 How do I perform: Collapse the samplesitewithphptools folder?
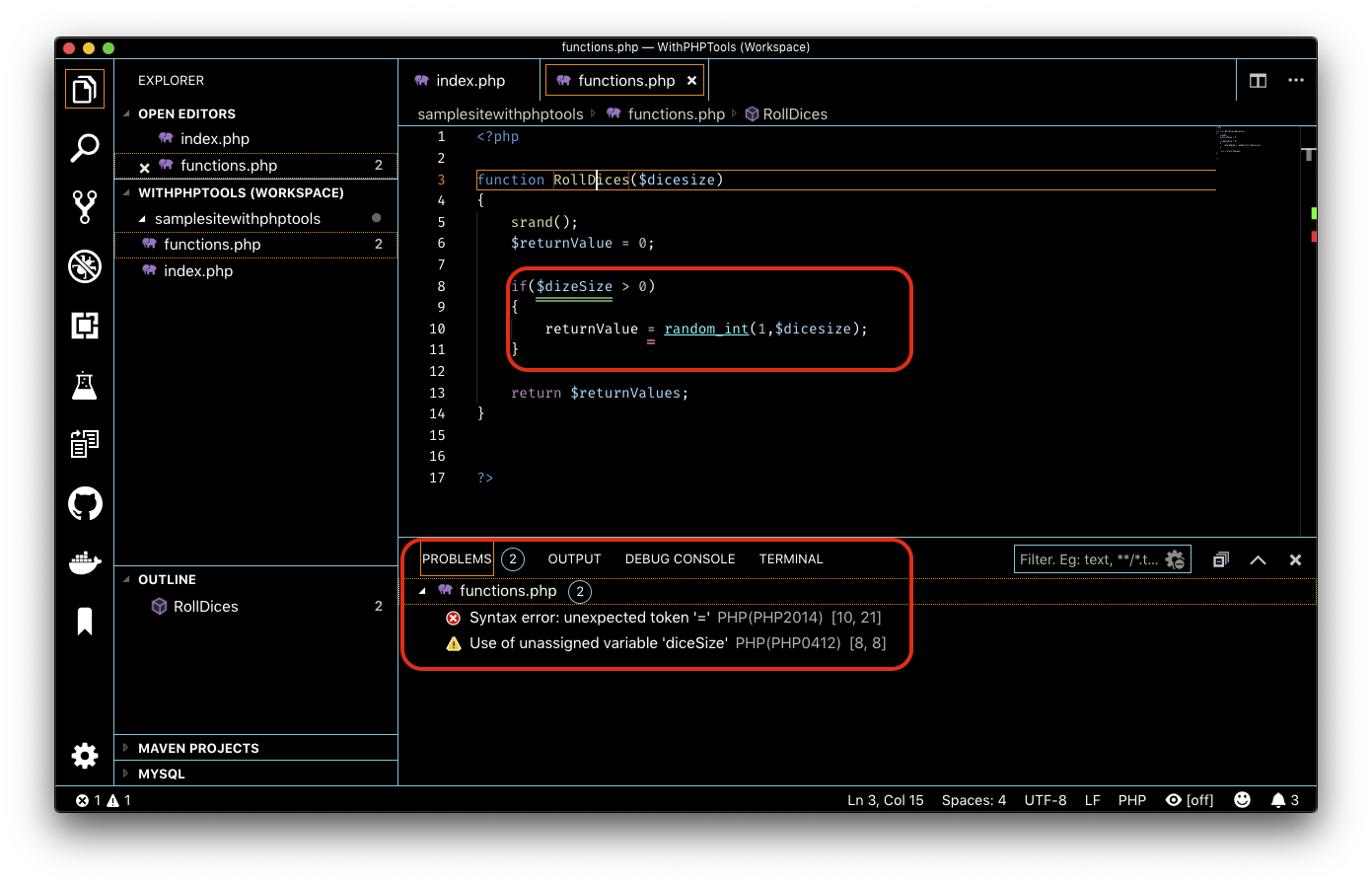click(x=142, y=219)
